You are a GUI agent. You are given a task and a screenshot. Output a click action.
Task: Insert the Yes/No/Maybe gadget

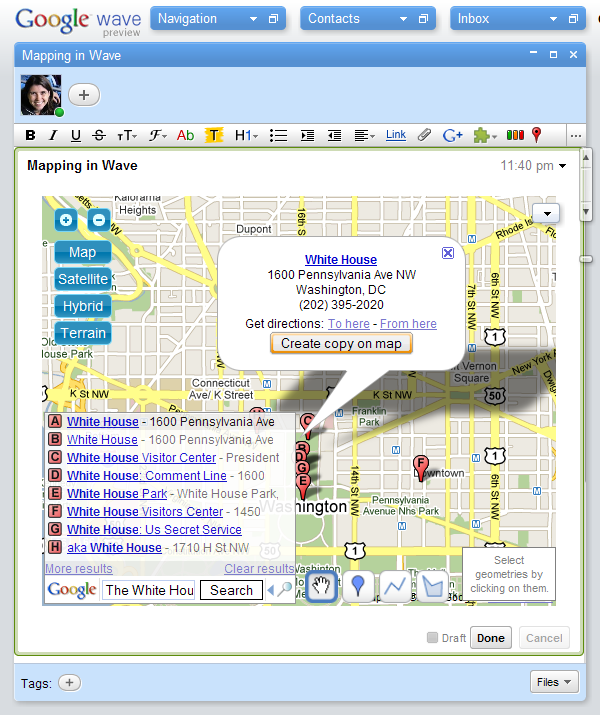[x=515, y=135]
